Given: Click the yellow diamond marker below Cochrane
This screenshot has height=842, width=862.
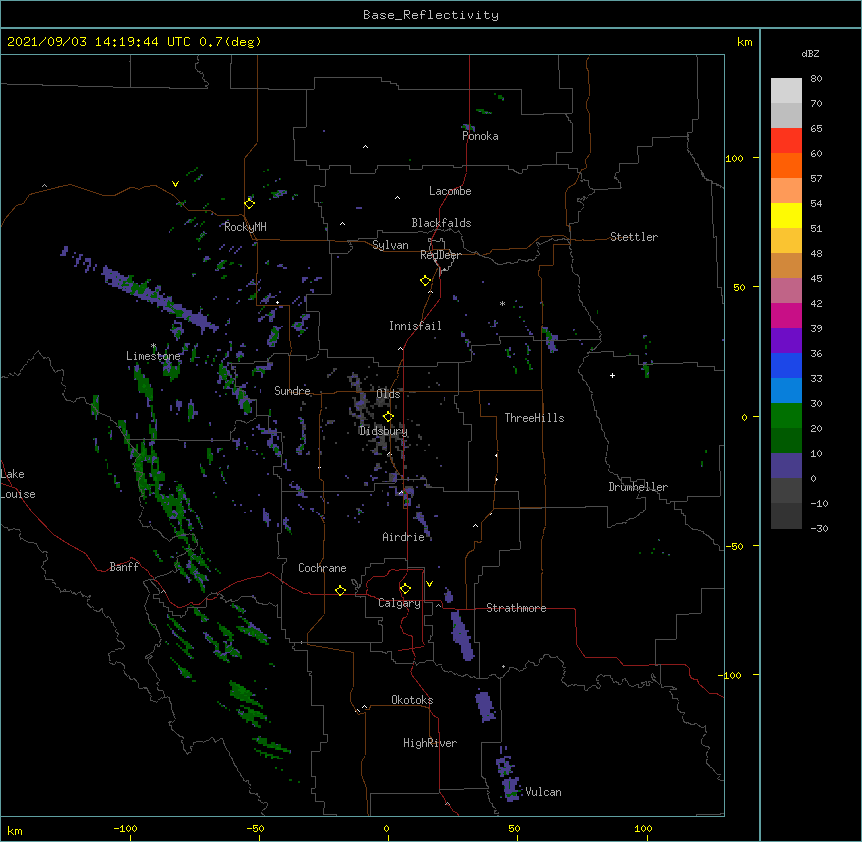Looking at the screenshot, I should [x=340, y=590].
